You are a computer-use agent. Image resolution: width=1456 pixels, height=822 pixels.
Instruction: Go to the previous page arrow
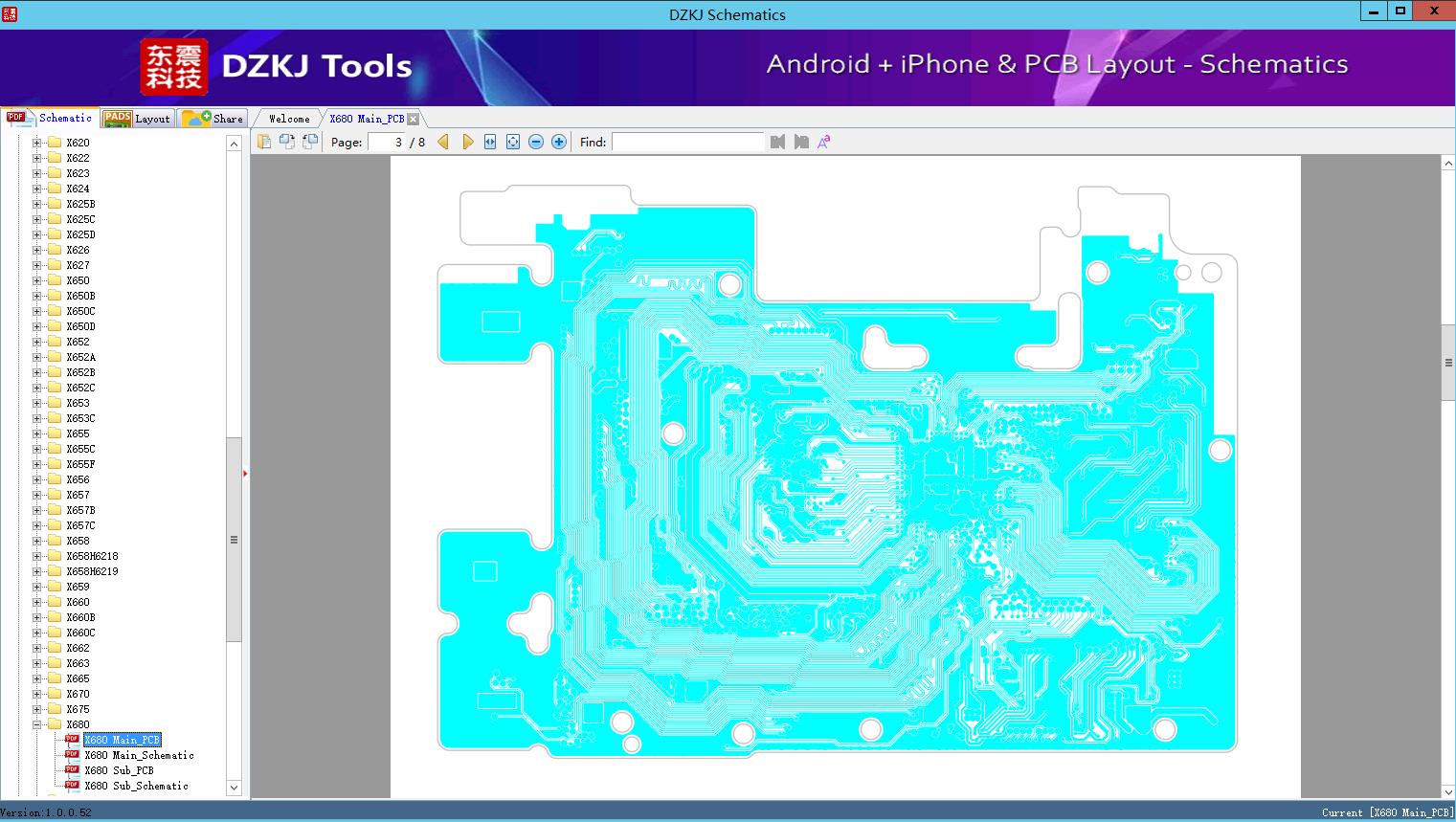pos(443,142)
